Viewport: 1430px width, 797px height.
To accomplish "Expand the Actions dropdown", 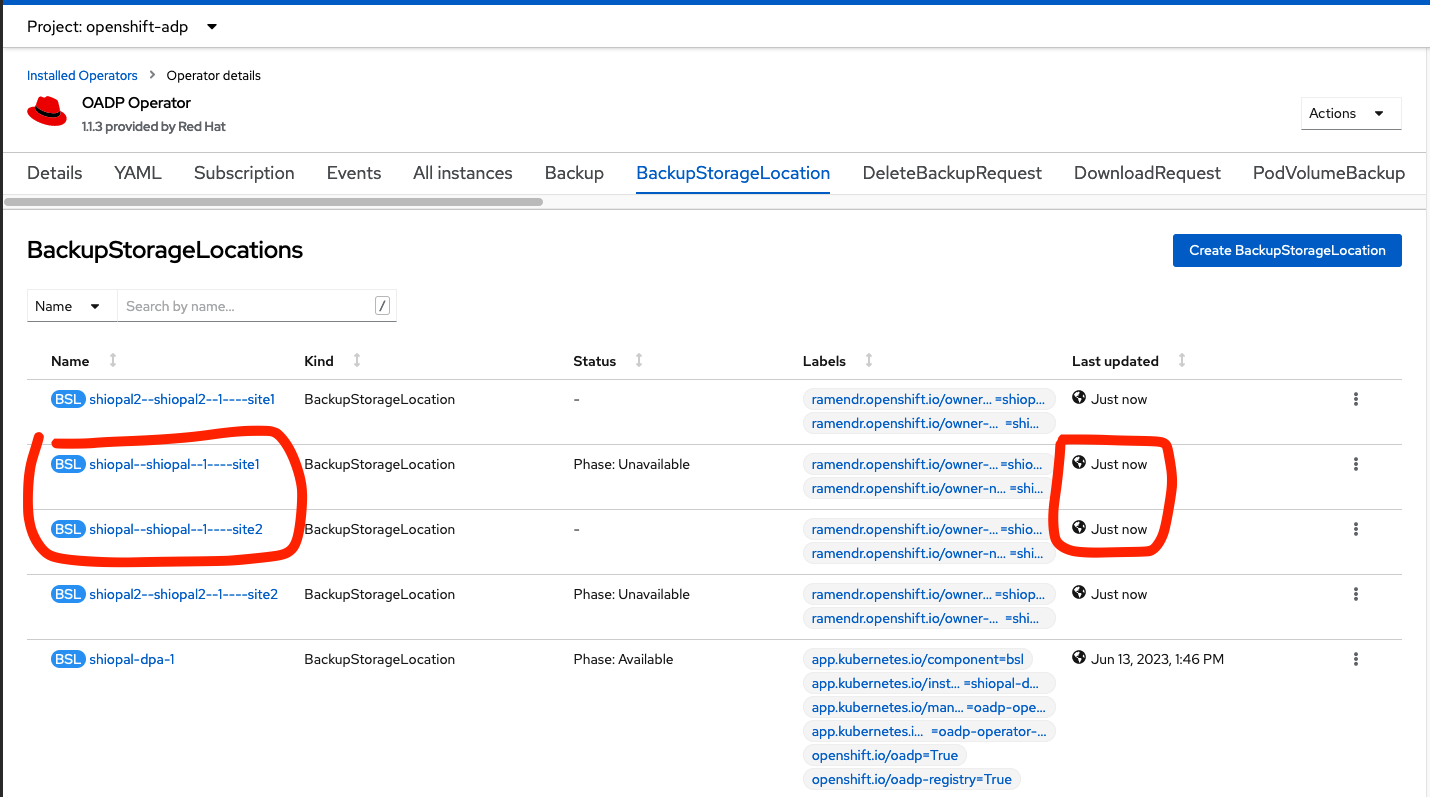I will [1351, 113].
